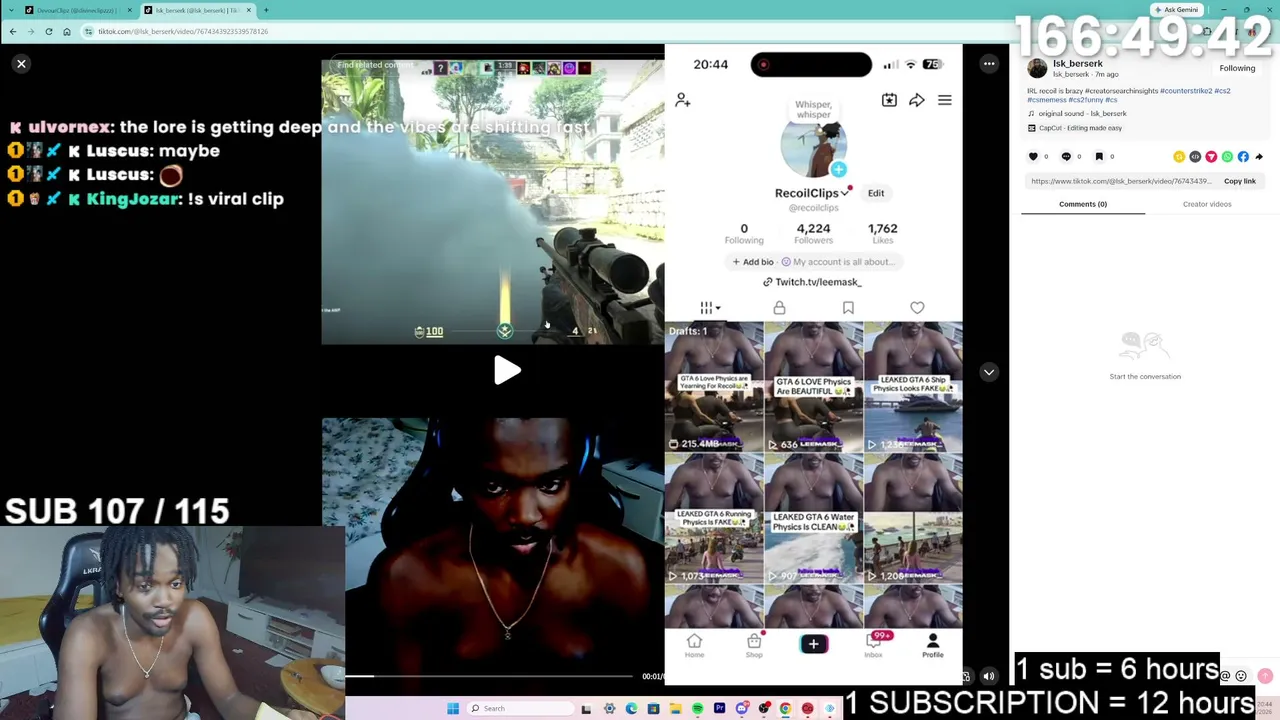
Task: Like the video with the heart icon
Action: [1034, 157]
